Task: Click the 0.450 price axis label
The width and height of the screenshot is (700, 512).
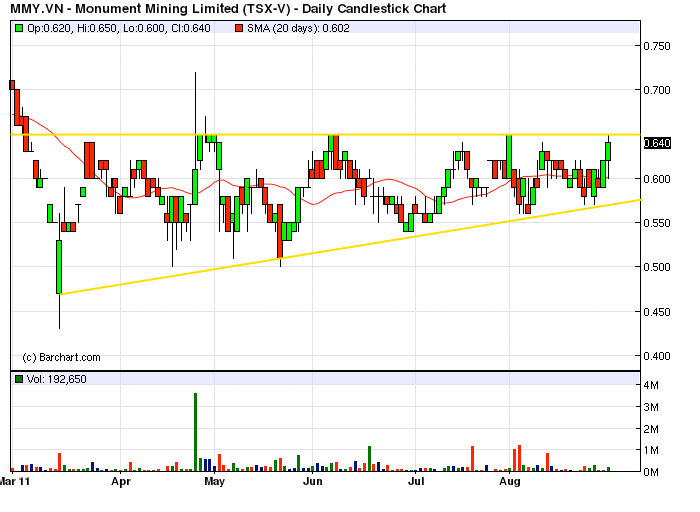Action: 657,312
